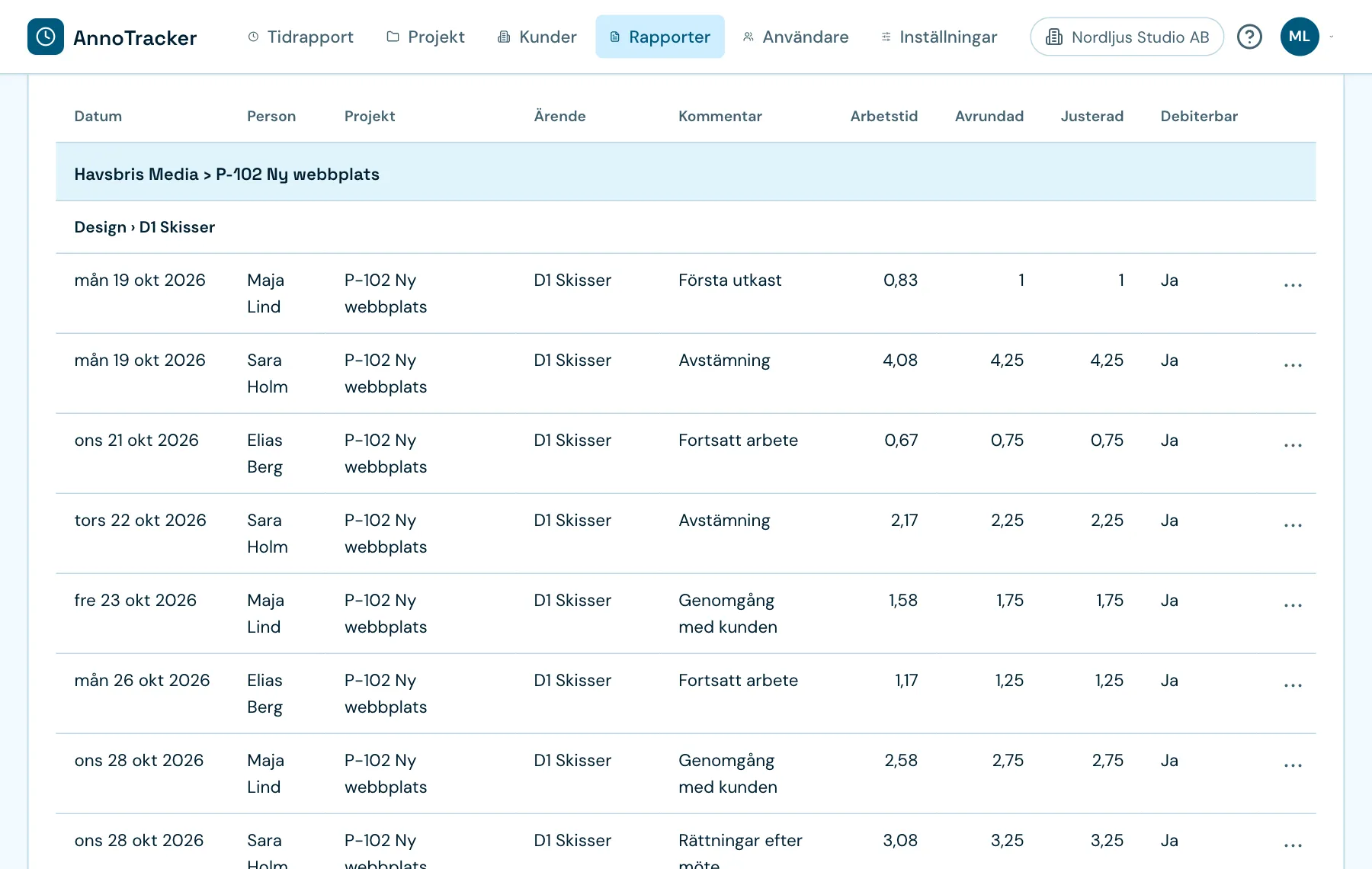Go to the Projekt tab
The height and width of the screenshot is (869, 1372).
[x=425, y=37]
